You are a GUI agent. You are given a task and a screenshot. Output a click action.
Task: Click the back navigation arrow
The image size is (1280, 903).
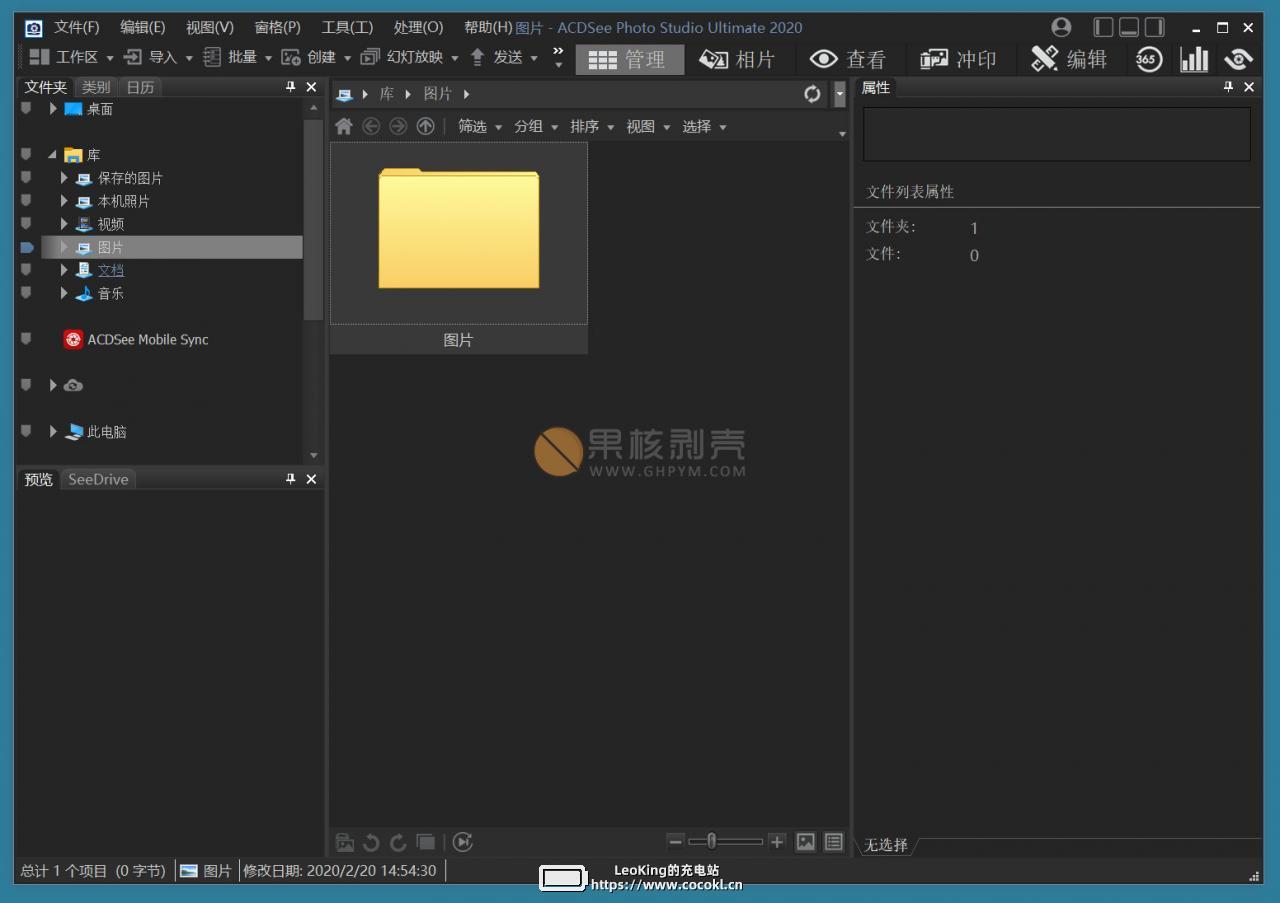(x=371, y=126)
